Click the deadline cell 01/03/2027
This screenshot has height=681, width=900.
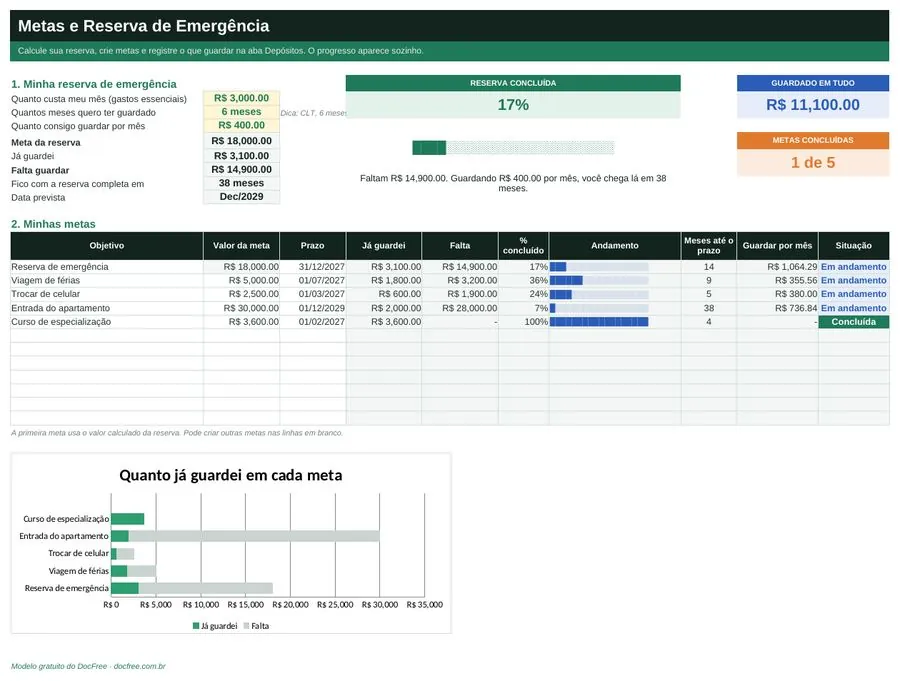click(x=312, y=294)
